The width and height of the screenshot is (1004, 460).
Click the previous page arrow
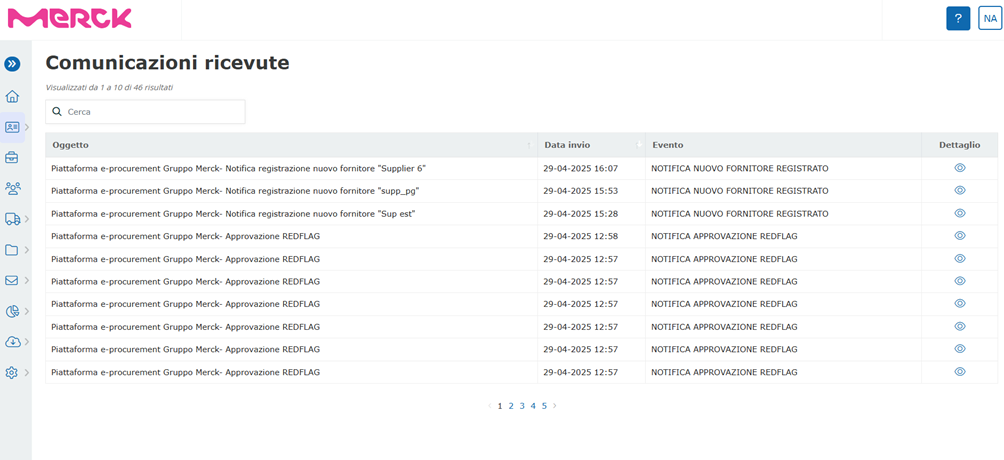click(x=490, y=406)
